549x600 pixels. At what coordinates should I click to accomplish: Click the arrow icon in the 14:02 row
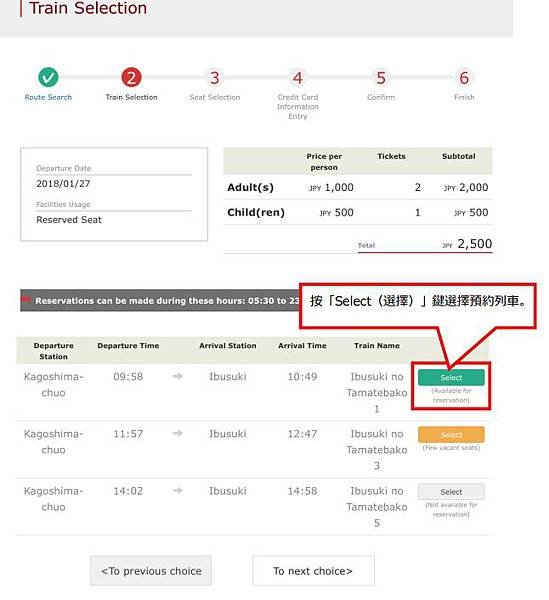coord(178,491)
